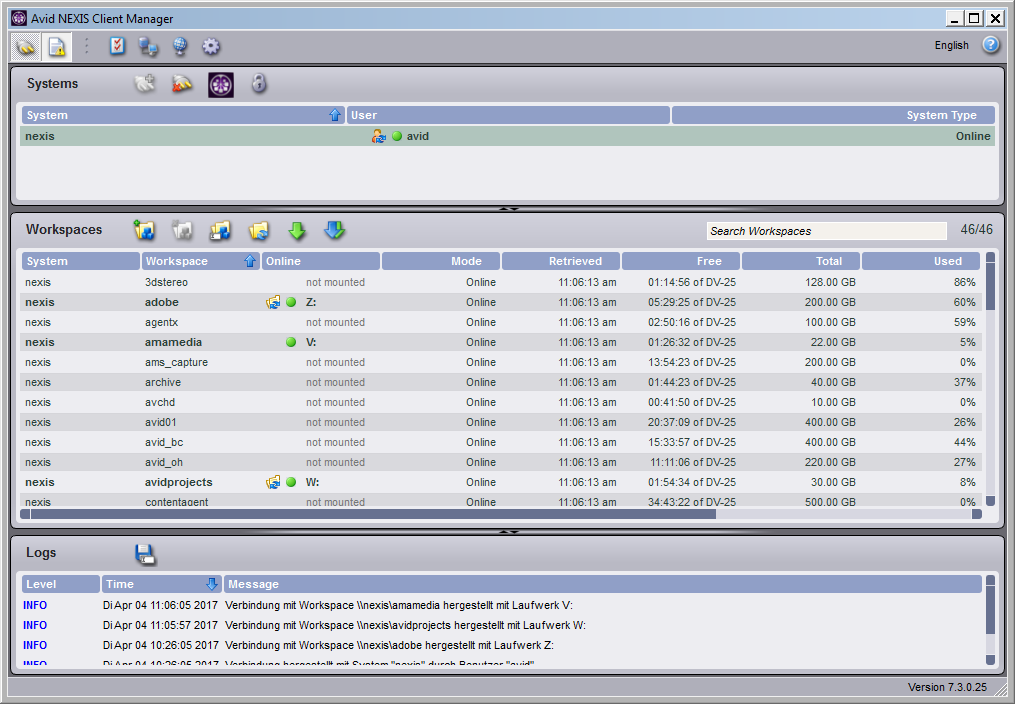The image size is (1015, 704).
Task: Sort systems by the User column
Action: pyautogui.click(x=508, y=115)
